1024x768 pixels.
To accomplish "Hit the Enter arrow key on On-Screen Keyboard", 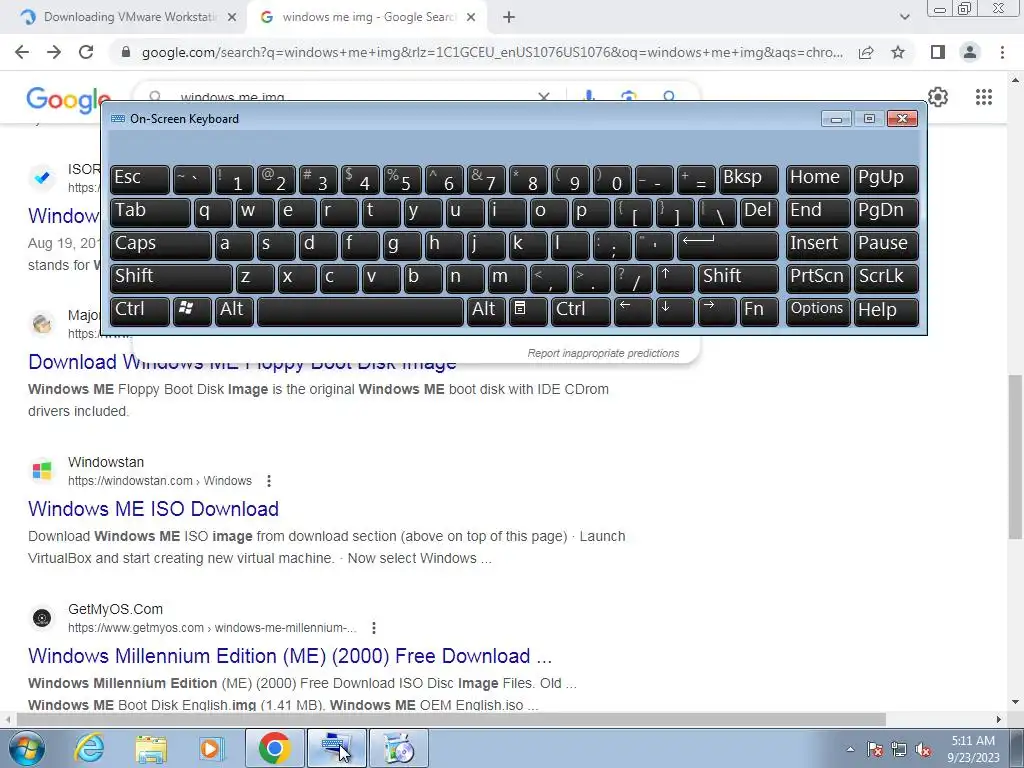I will pyautogui.click(x=728, y=244).
